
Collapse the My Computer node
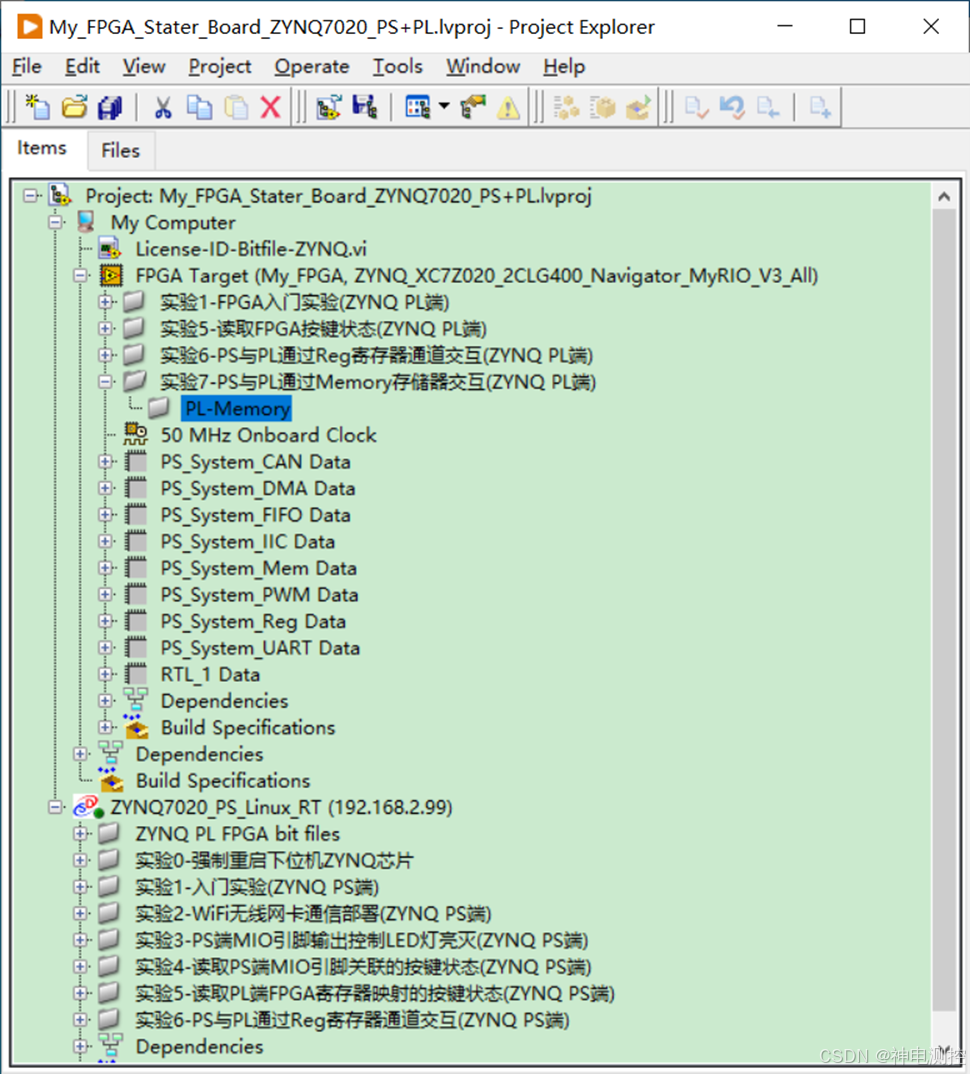point(55,222)
